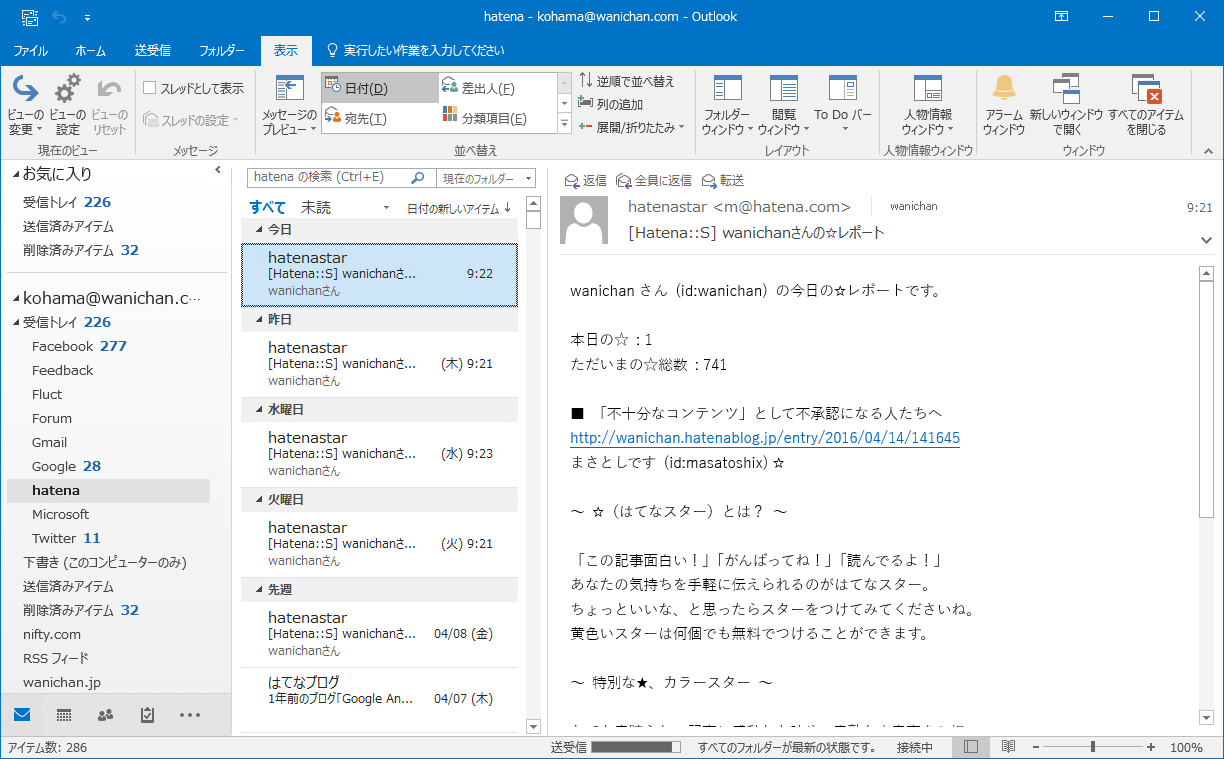Screen dimensions: 1224x759
Task: Collapse the 先週 message group
Action: coord(260,590)
